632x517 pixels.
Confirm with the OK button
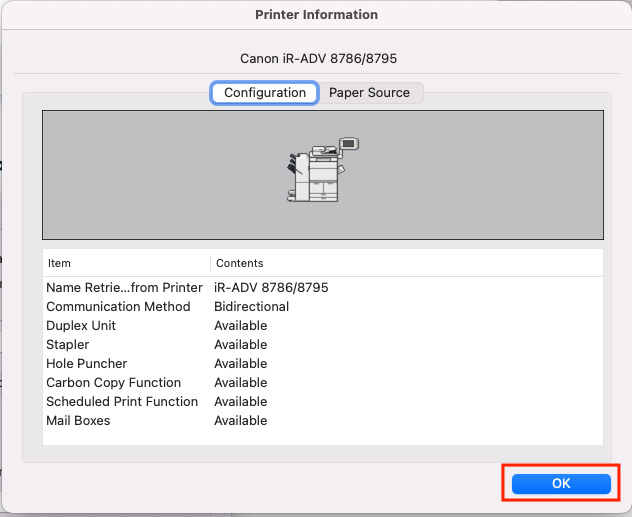(561, 483)
